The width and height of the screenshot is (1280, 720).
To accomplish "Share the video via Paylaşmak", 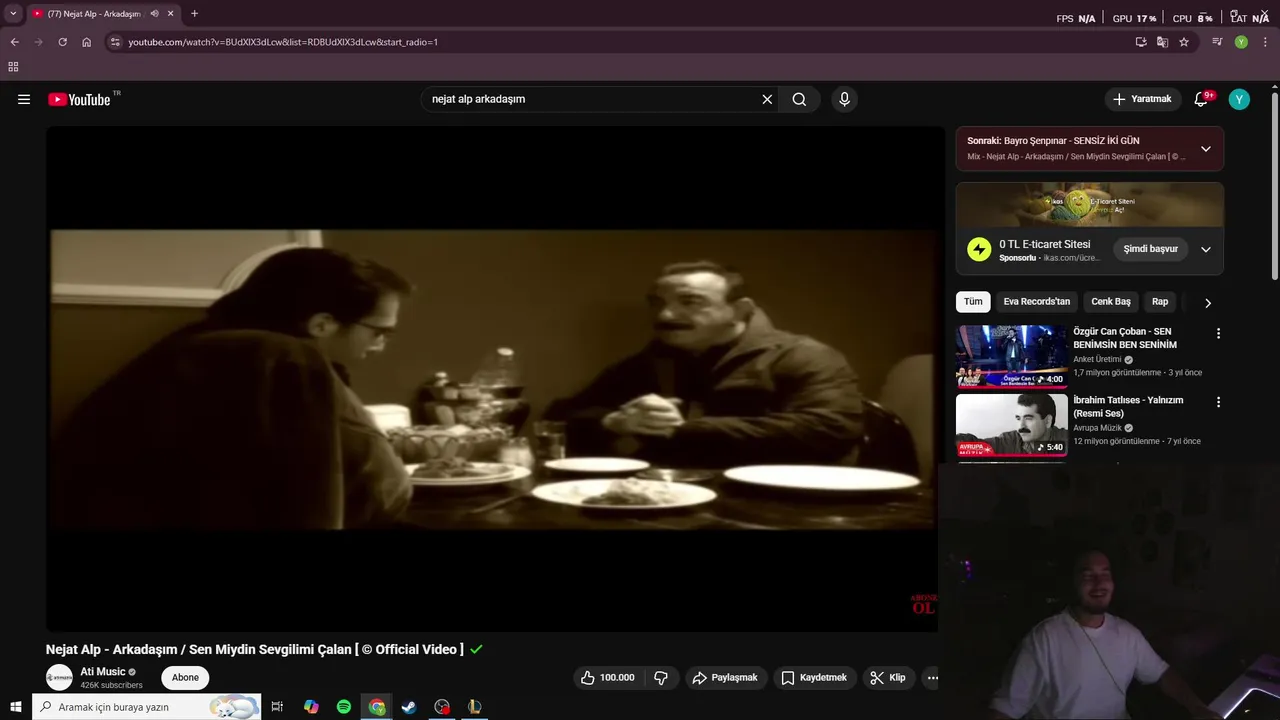I will pyautogui.click(x=724, y=677).
